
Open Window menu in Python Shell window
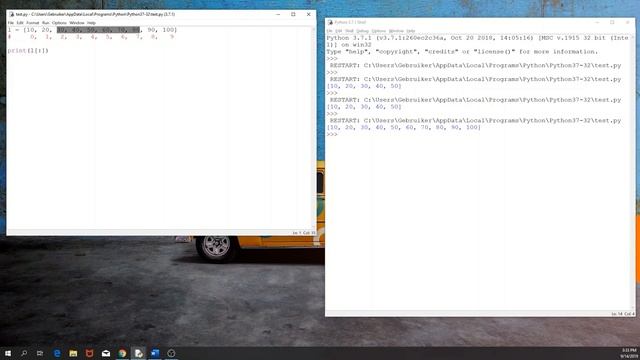[396, 31]
